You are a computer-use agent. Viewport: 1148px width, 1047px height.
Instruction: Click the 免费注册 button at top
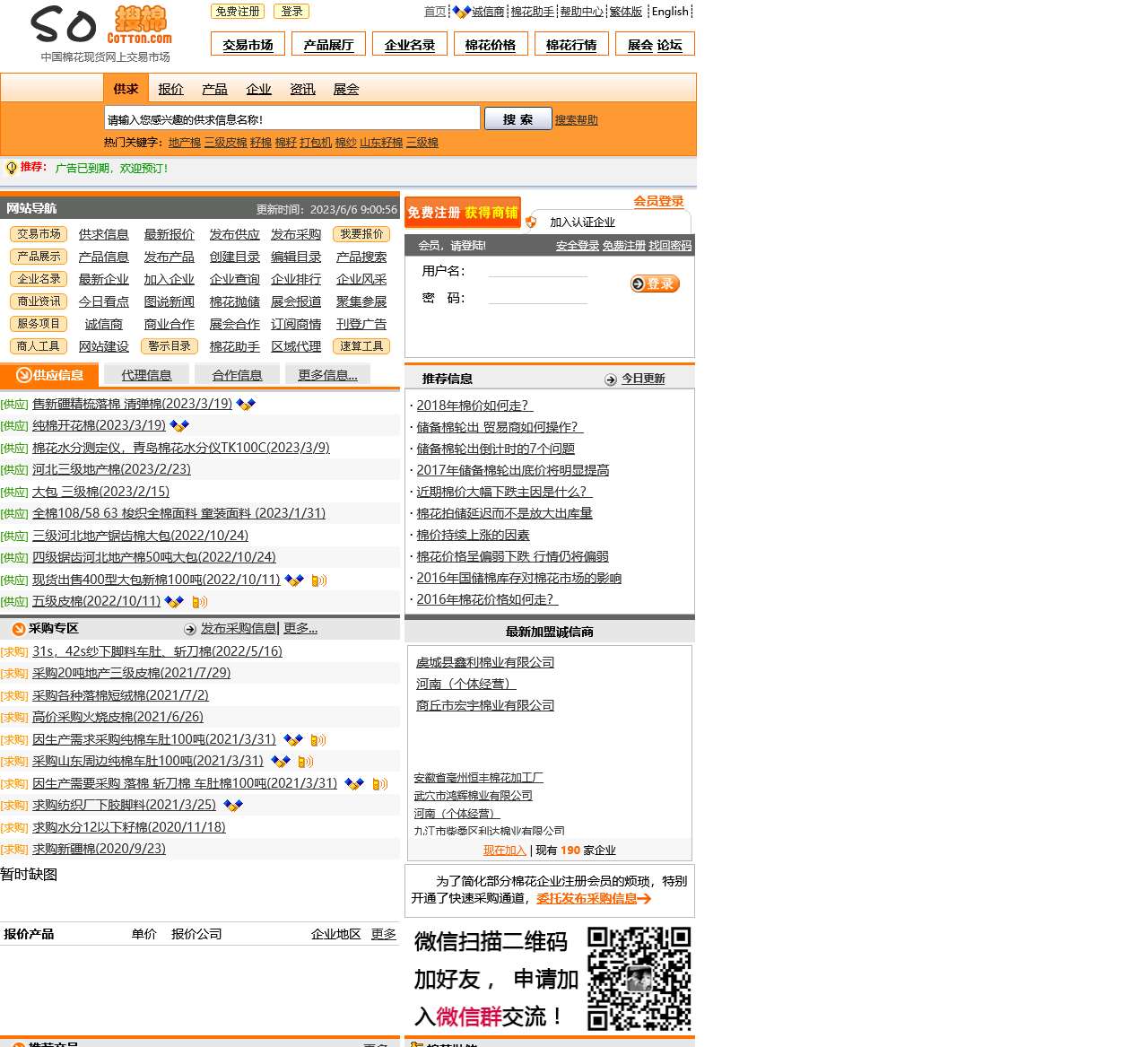tap(237, 11)
